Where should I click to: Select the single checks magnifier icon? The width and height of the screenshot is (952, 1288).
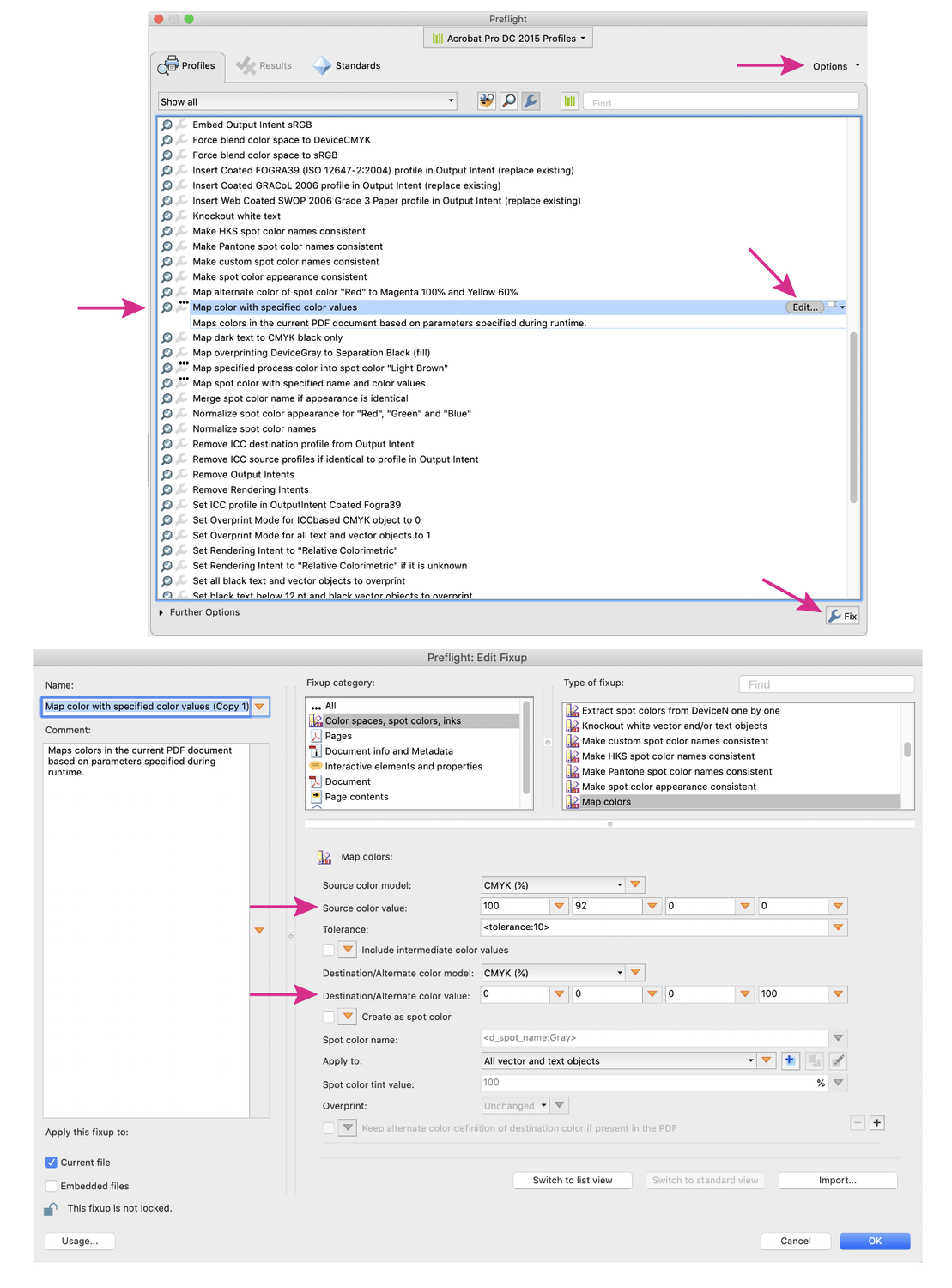tap(509, 101)
